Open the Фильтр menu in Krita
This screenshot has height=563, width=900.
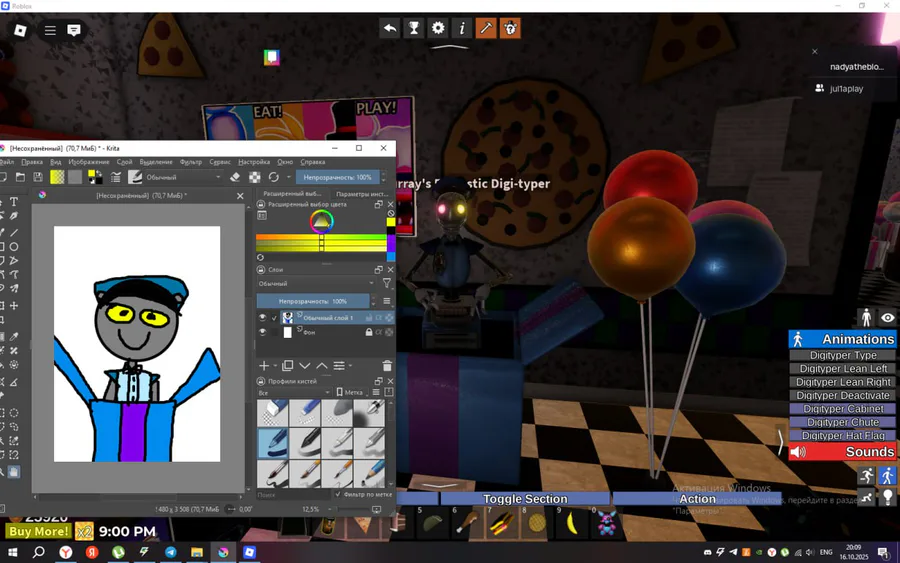click(x=191, y=162)
